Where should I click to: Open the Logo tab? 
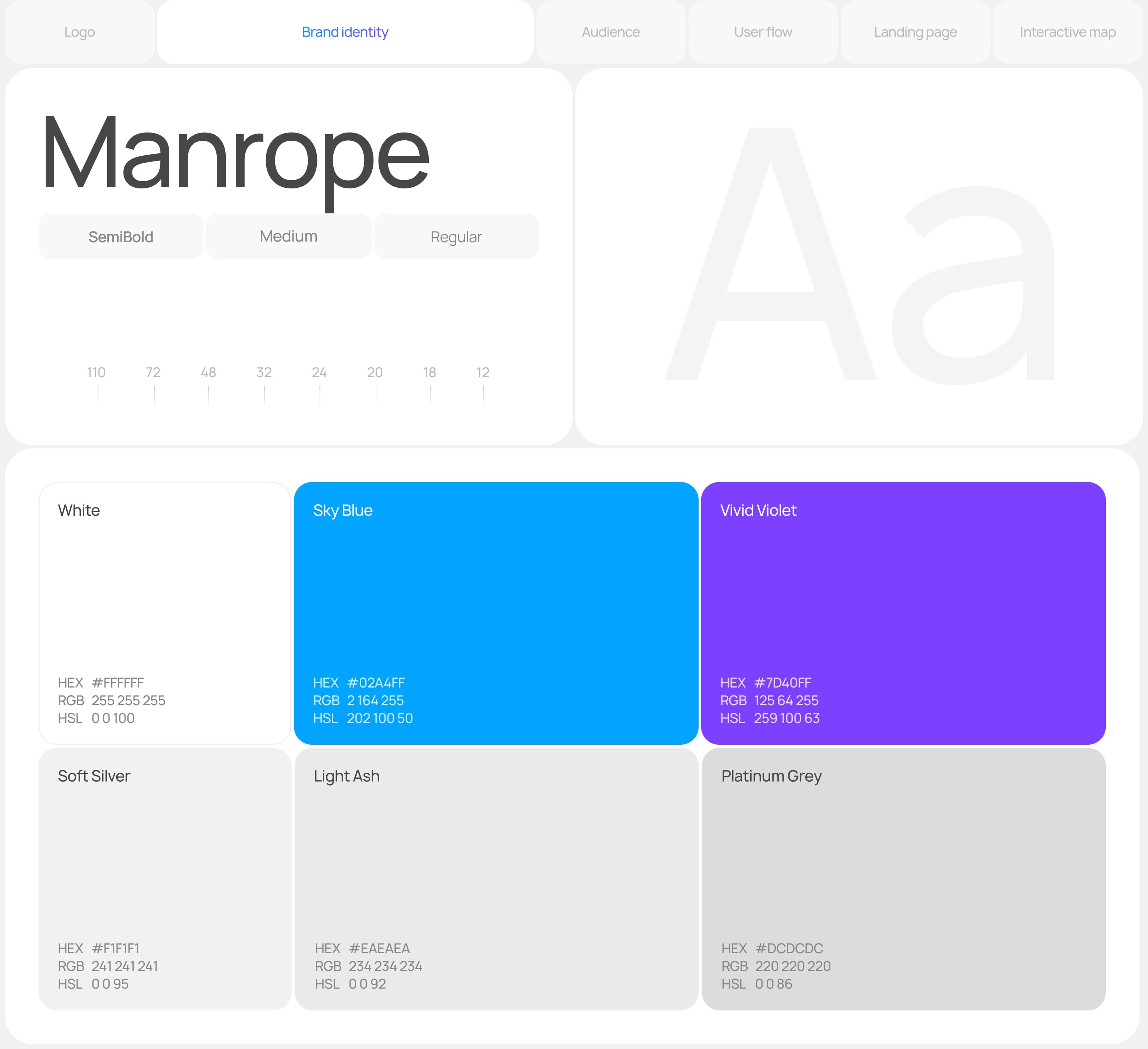[x=80, y=32]
